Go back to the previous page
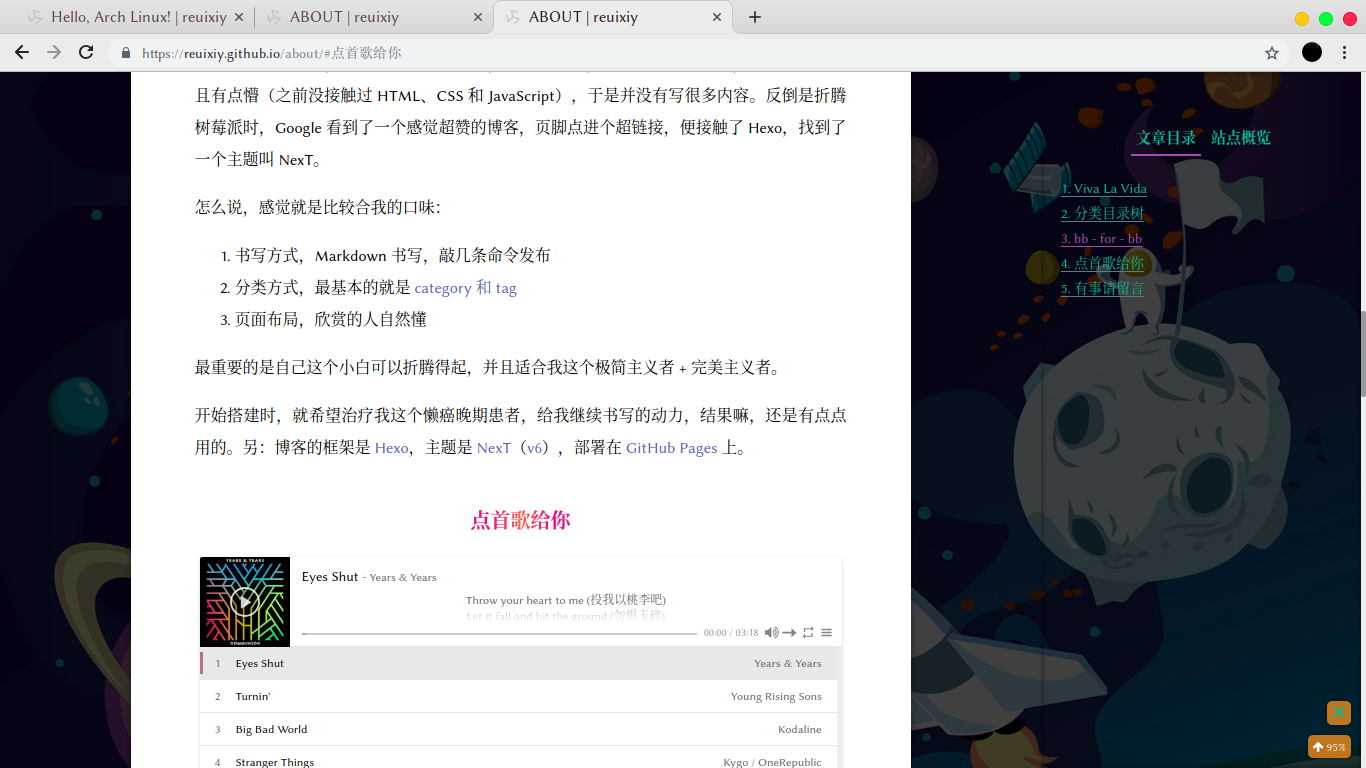 (22, 53)
